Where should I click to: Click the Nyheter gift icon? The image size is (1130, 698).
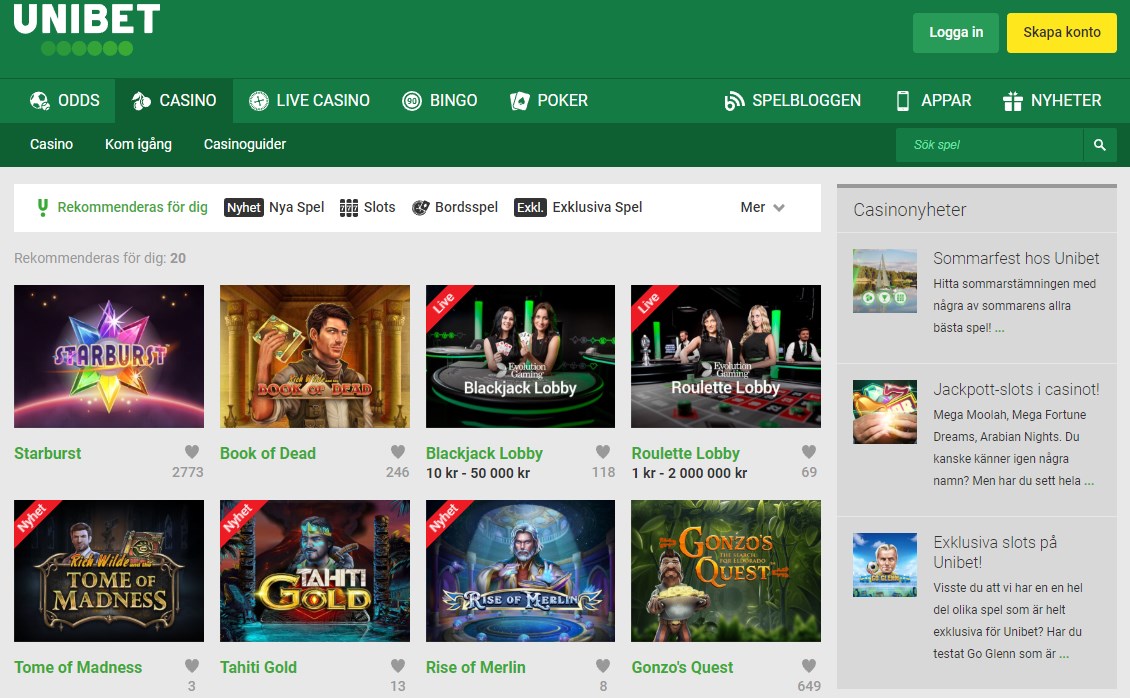[x=1013, y=101]
